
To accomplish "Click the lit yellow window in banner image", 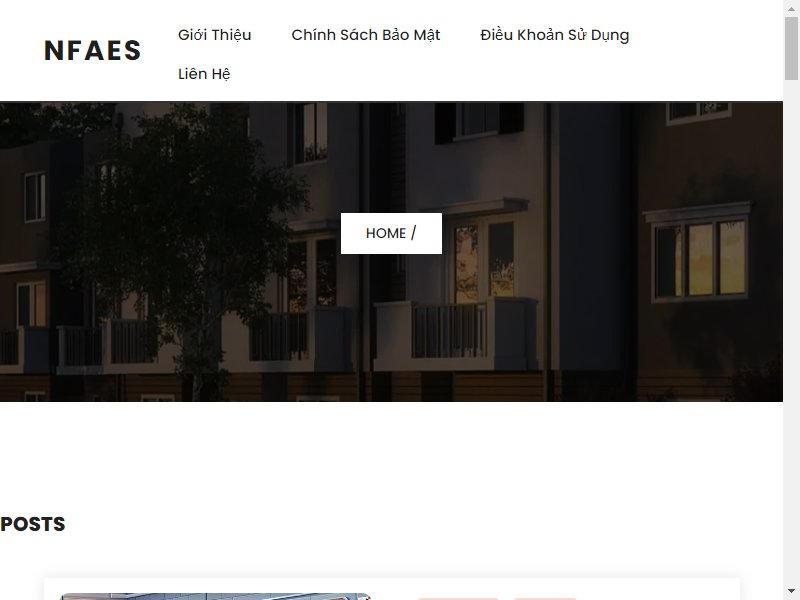I will tap(702, 259).
